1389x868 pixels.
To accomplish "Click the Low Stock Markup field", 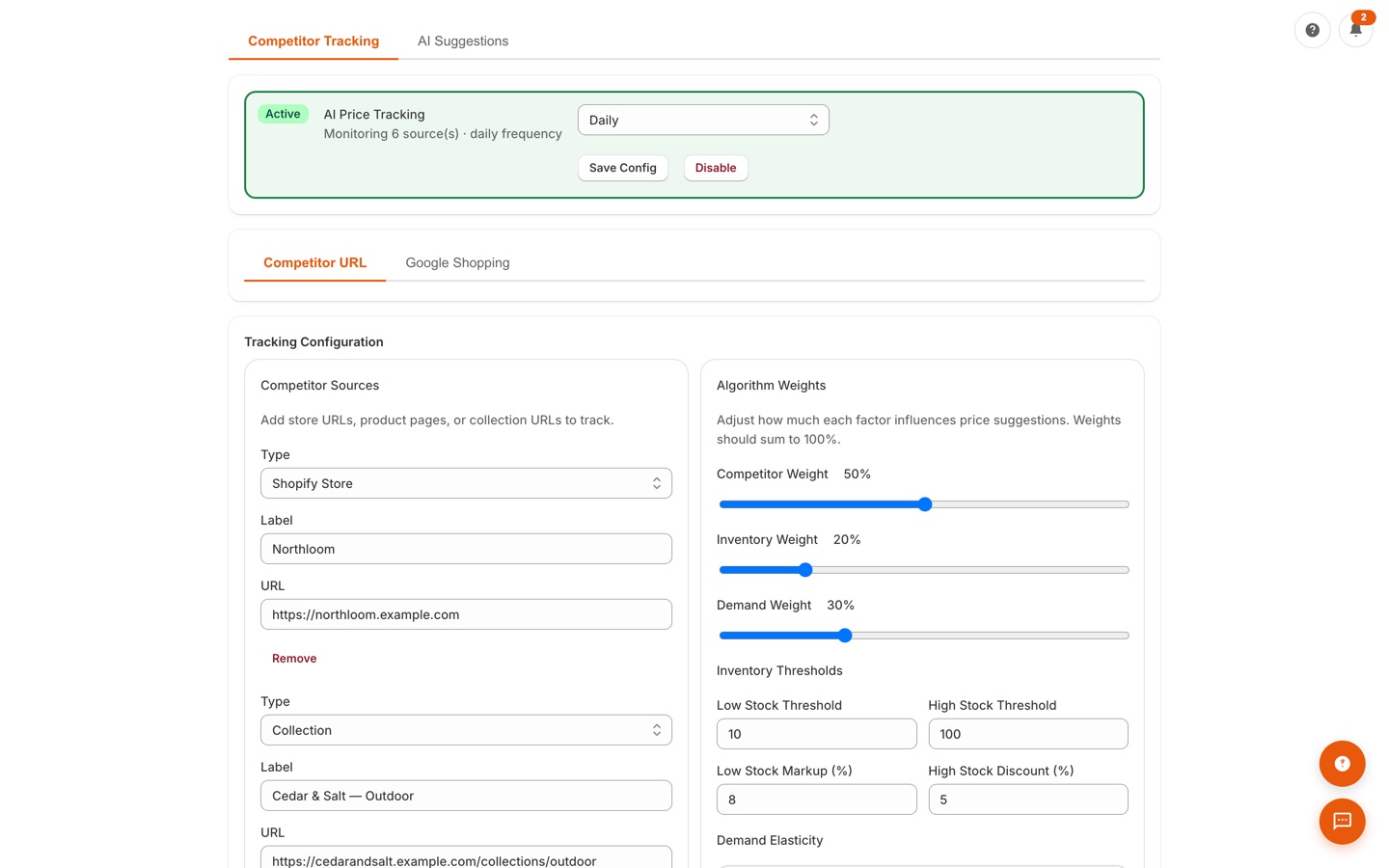I will point(816,800).
